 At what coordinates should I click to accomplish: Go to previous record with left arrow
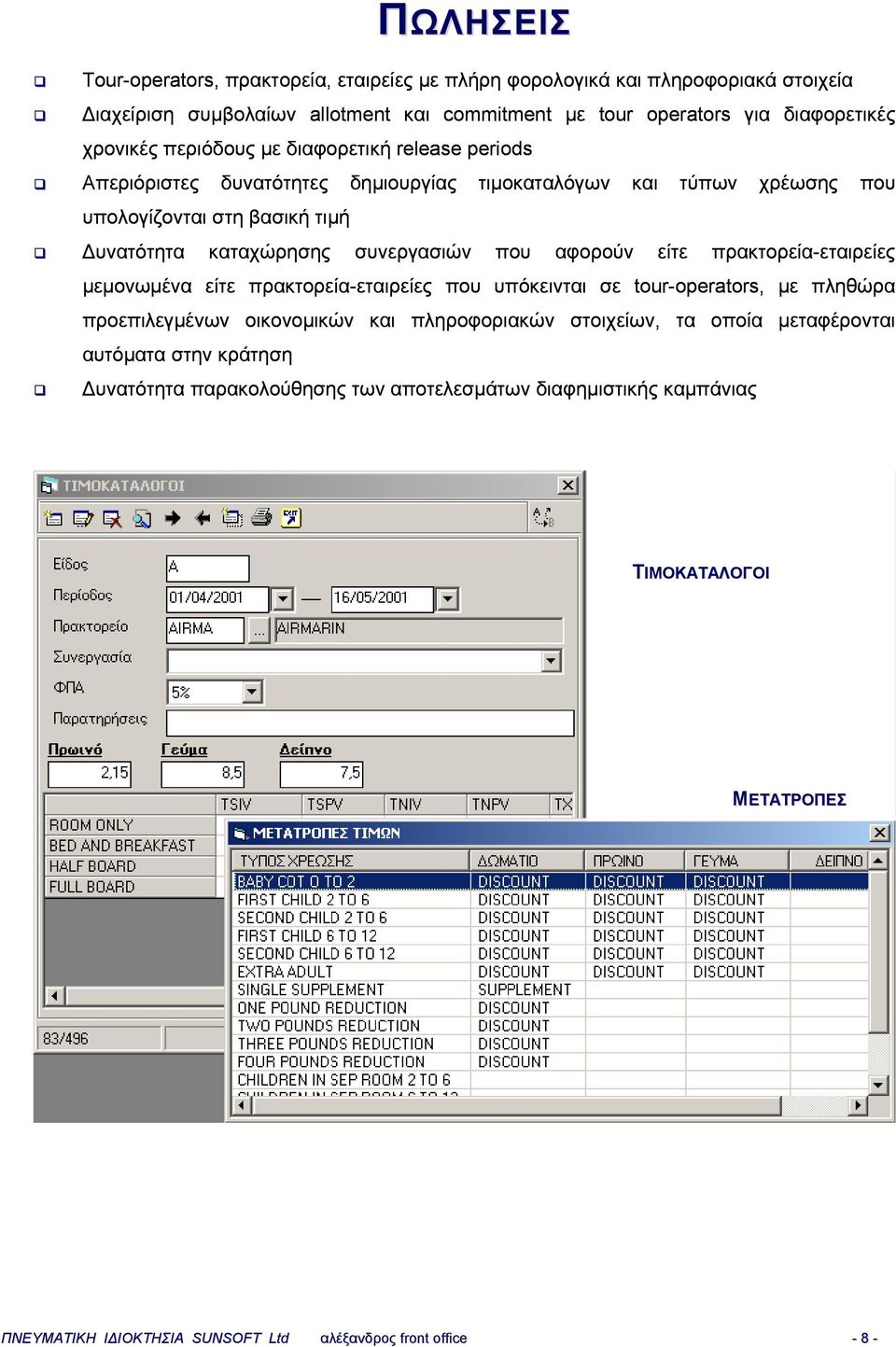click(x=203, y=518)
